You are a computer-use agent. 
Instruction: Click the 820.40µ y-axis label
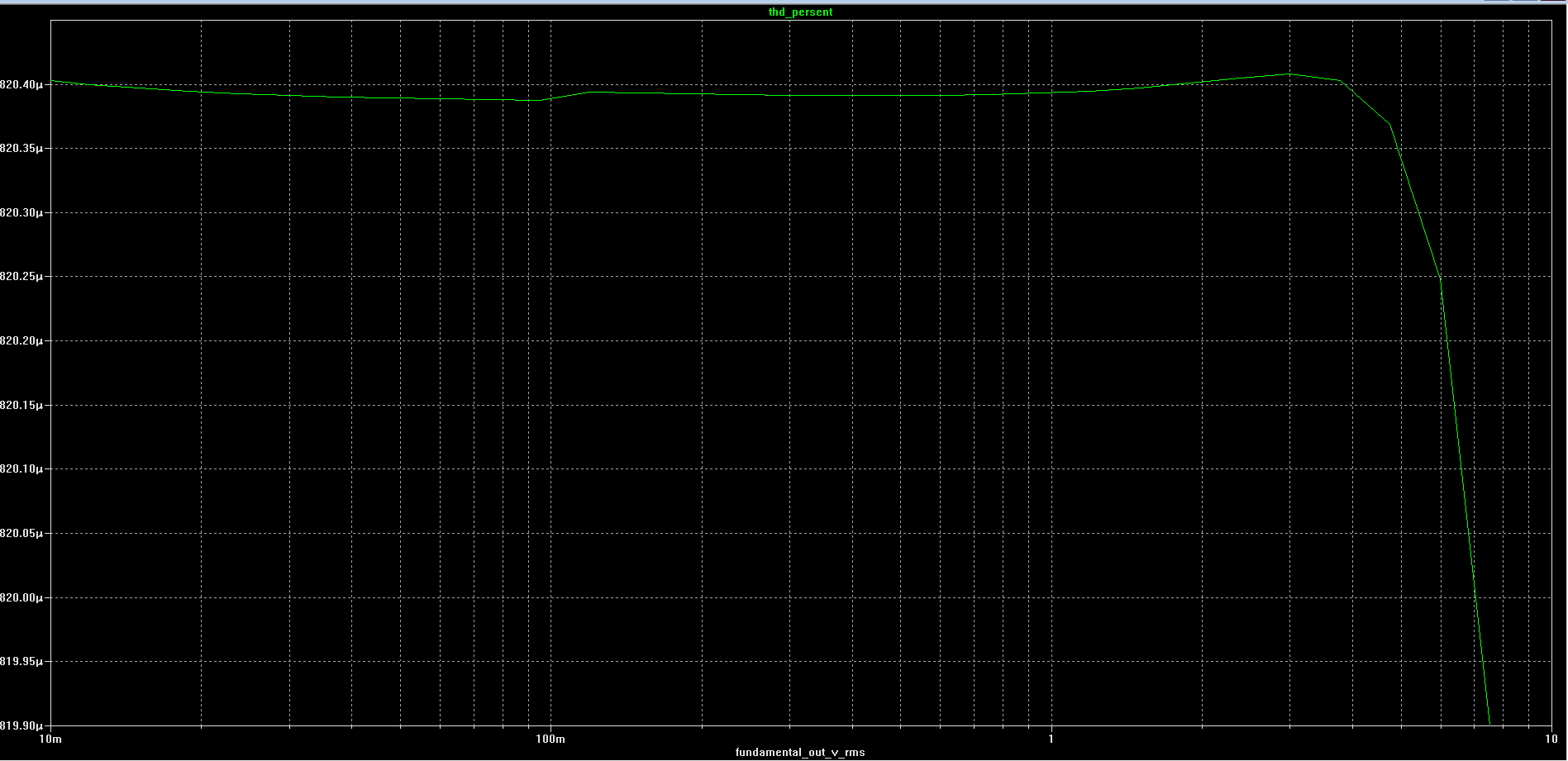[21, 84]
